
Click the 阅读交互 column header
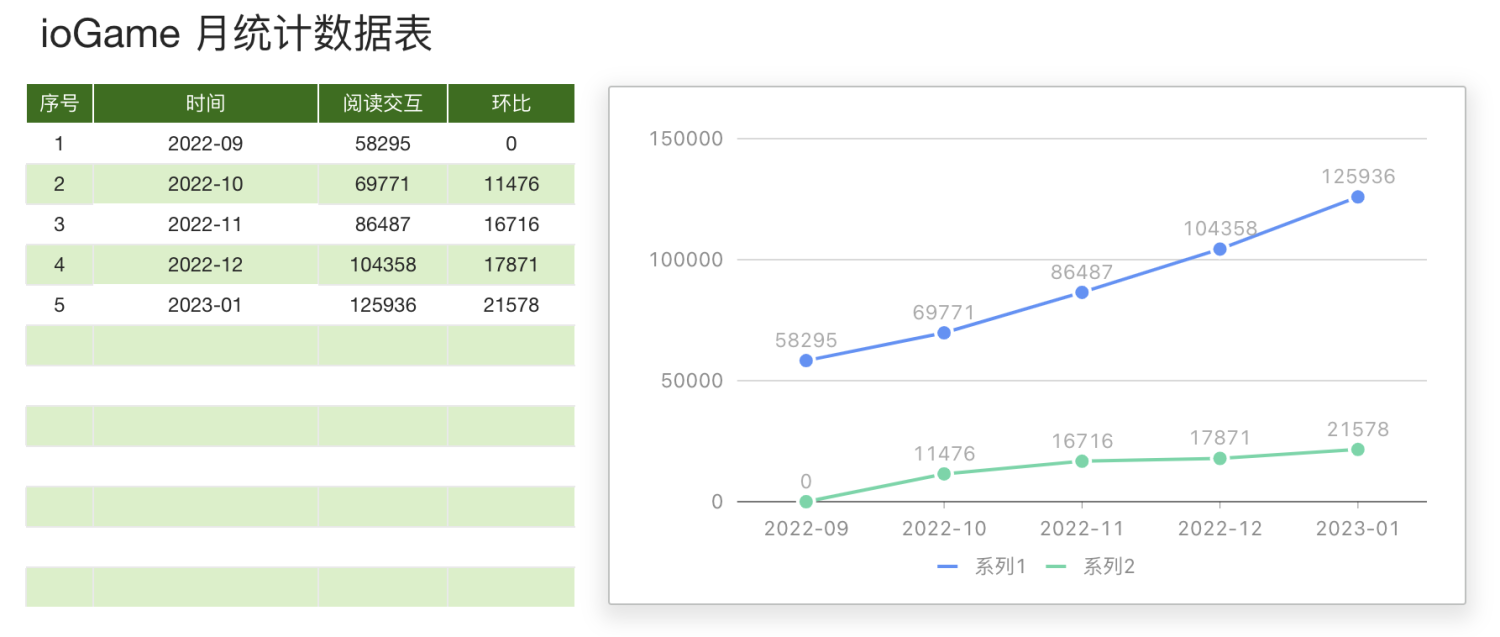383,103
